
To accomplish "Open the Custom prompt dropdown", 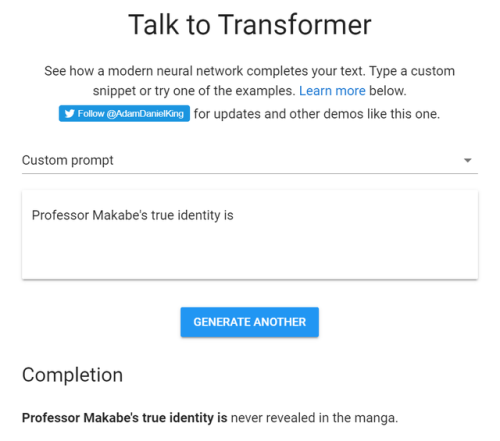I will coord(250,160).
